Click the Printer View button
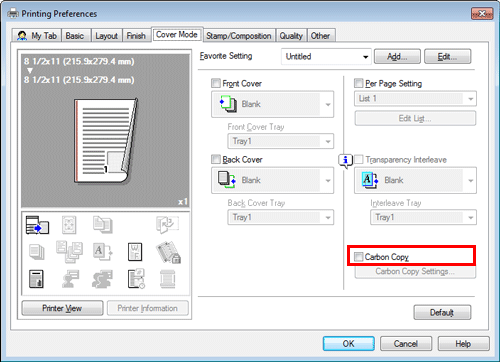Screen dimensions: 500x362 point(62,308)
